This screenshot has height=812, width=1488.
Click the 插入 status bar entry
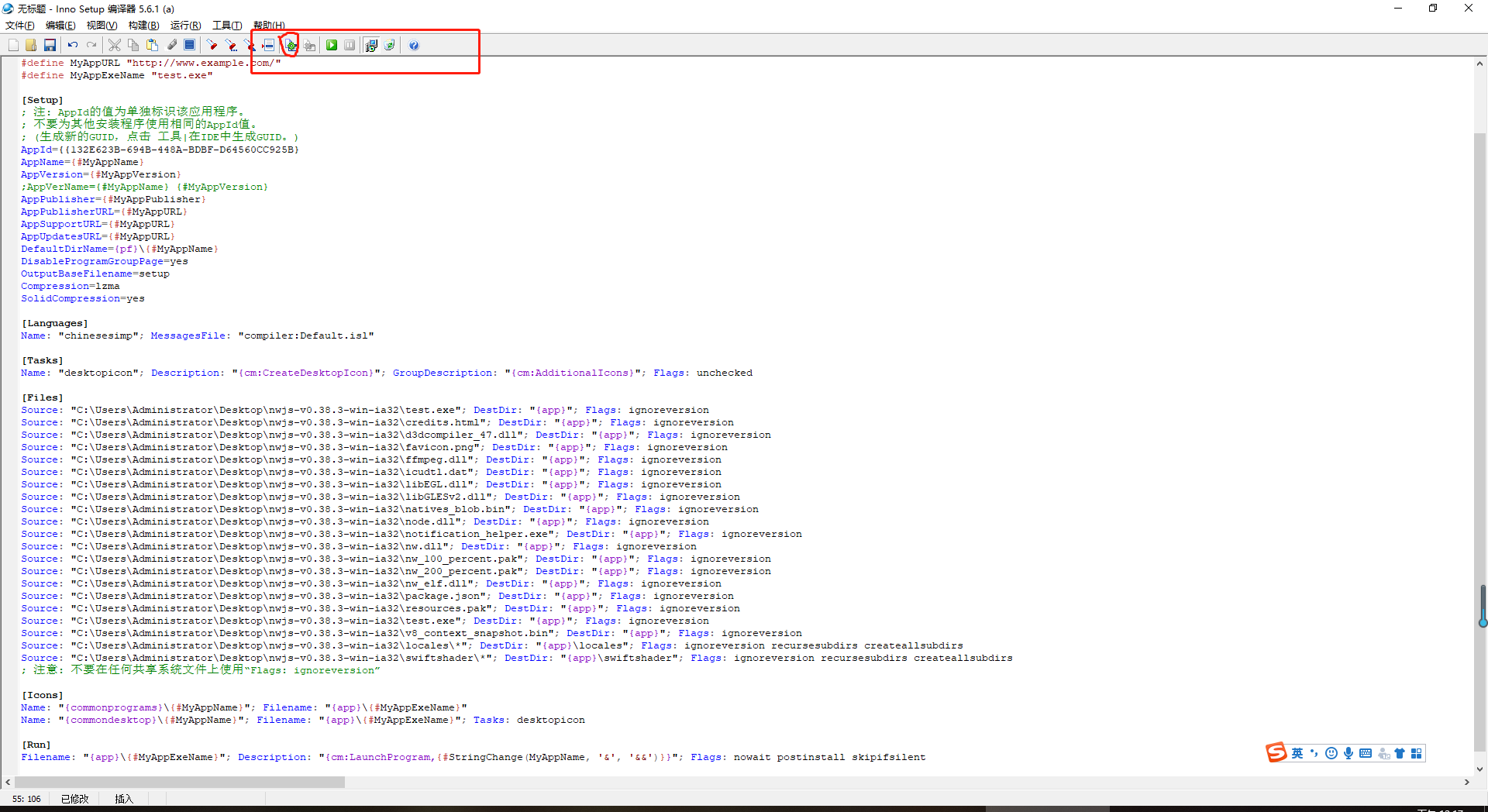click(124, 799)
